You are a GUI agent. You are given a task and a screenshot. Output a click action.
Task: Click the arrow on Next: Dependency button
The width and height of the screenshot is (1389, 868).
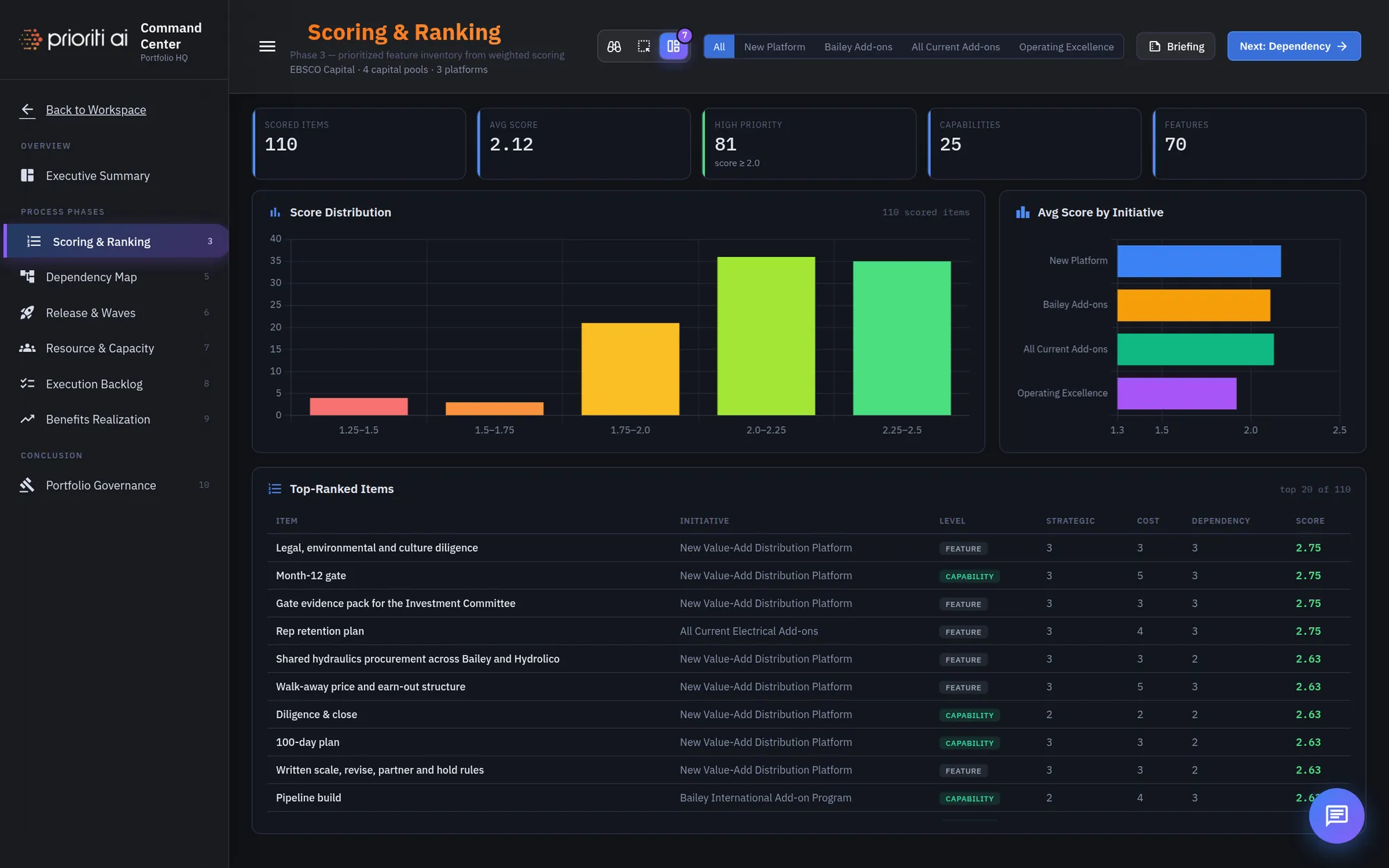tap(1342, 47)
